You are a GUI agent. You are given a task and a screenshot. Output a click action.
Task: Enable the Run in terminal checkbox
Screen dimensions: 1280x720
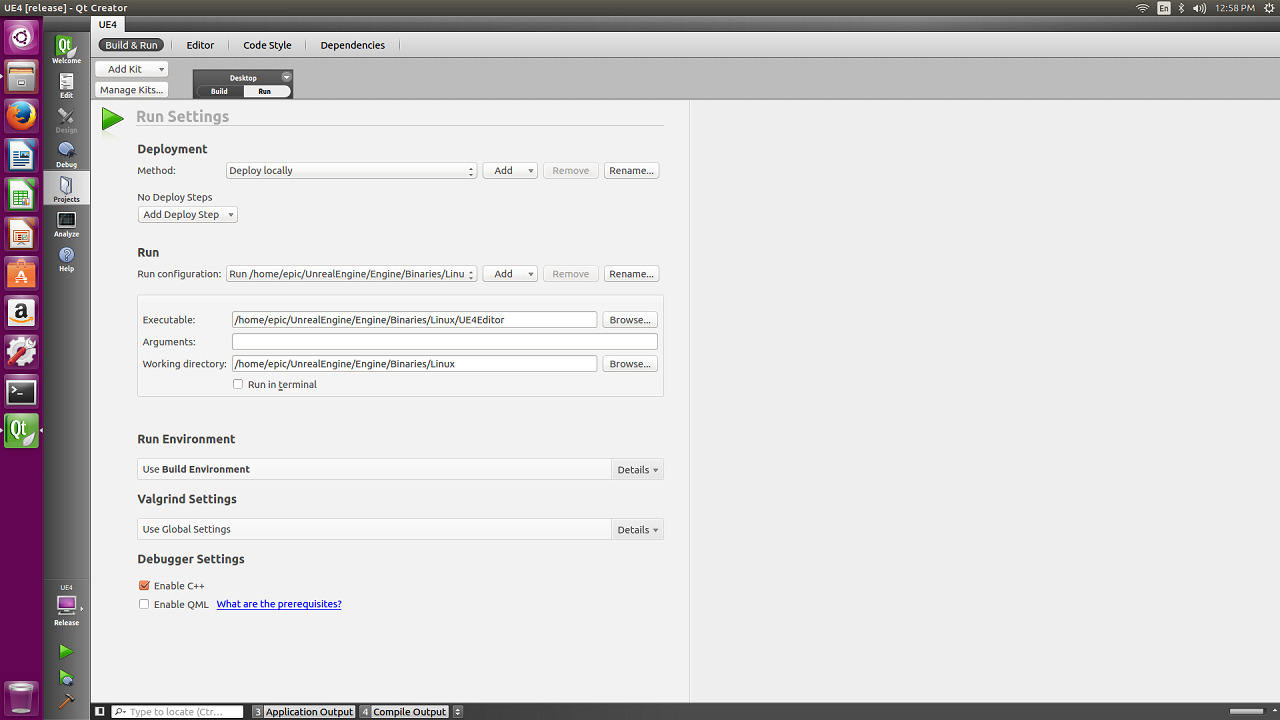[x=238, y=384]
